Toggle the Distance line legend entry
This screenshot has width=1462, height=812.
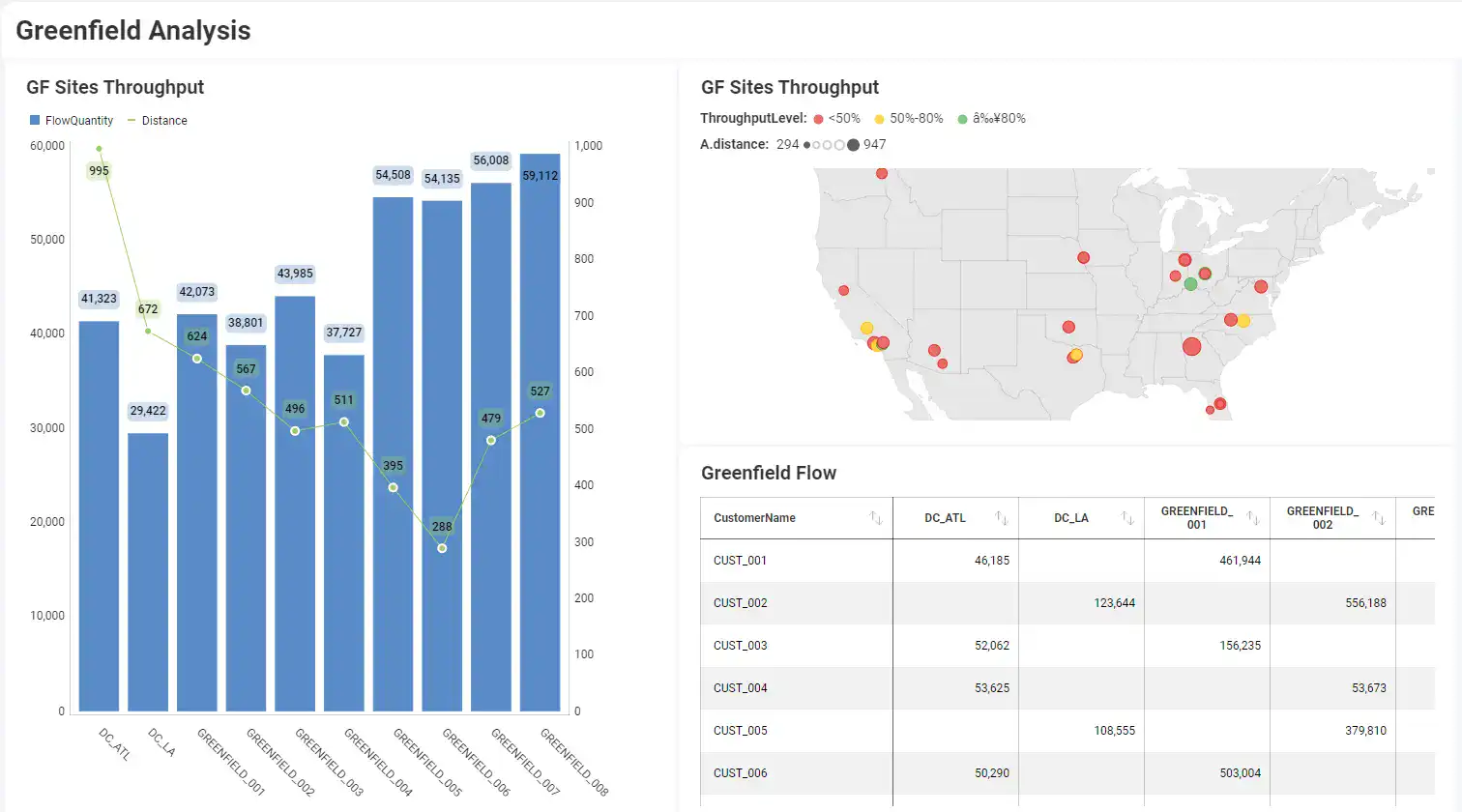(x=158, y=121)
